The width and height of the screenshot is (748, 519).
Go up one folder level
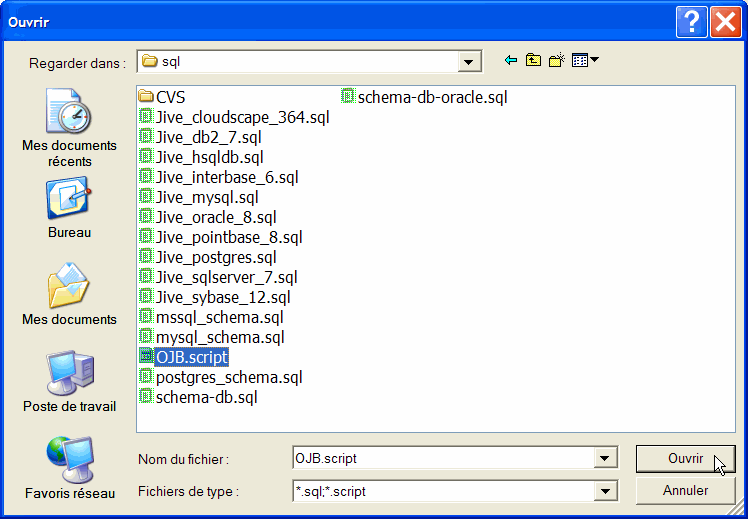point(533,61)
